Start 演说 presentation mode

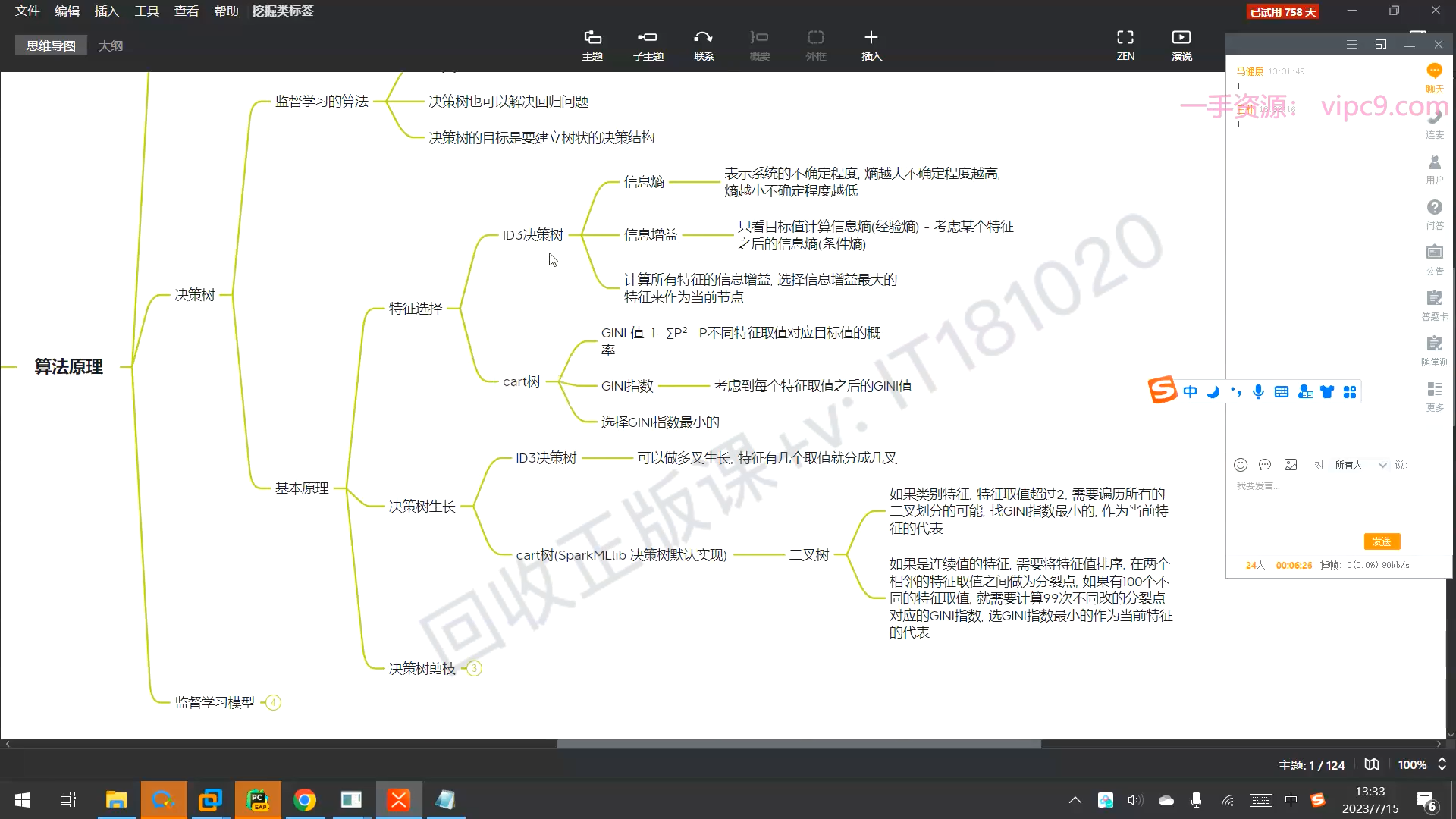pos(1181,38)
